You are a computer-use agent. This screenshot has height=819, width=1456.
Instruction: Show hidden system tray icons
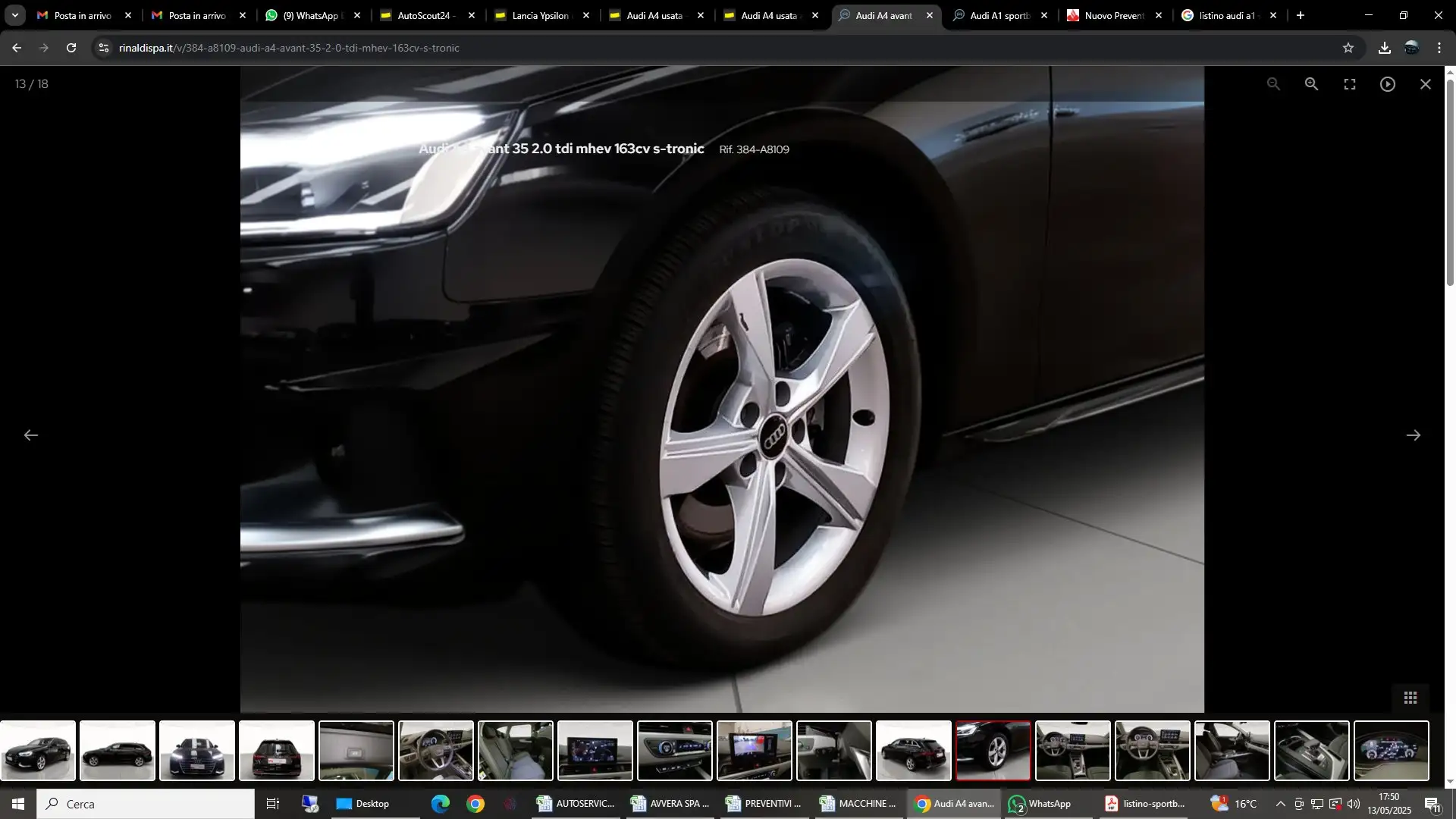click(x=1281, y=804)
